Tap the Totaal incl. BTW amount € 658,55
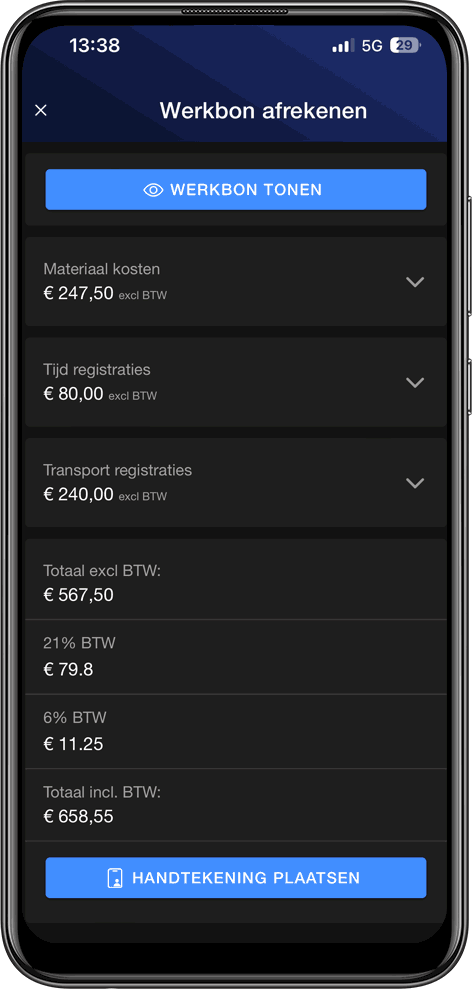The width and height of the screenshot is (472, 989). click(78, 817)
